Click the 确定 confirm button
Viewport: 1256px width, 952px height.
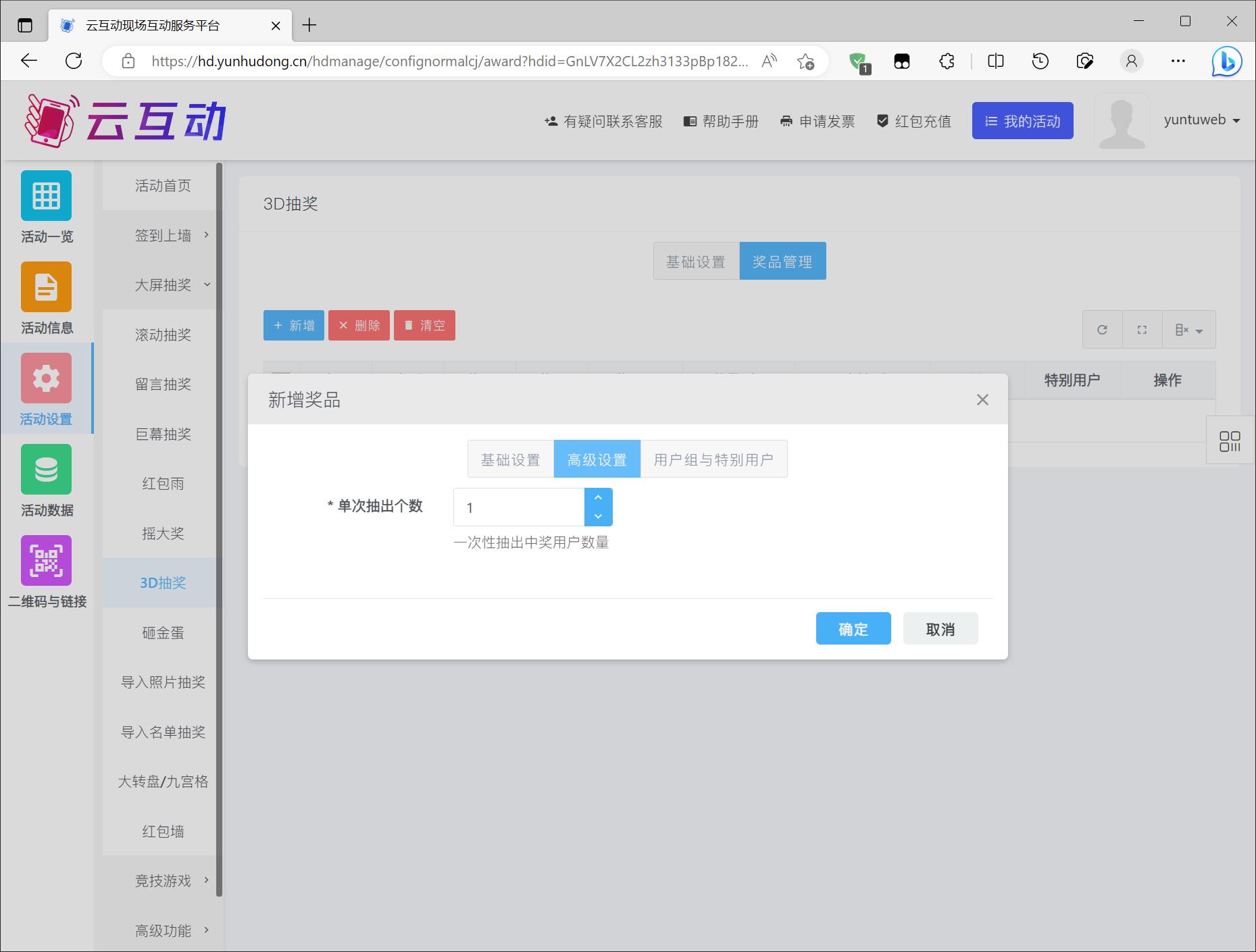tap(853, 629)
